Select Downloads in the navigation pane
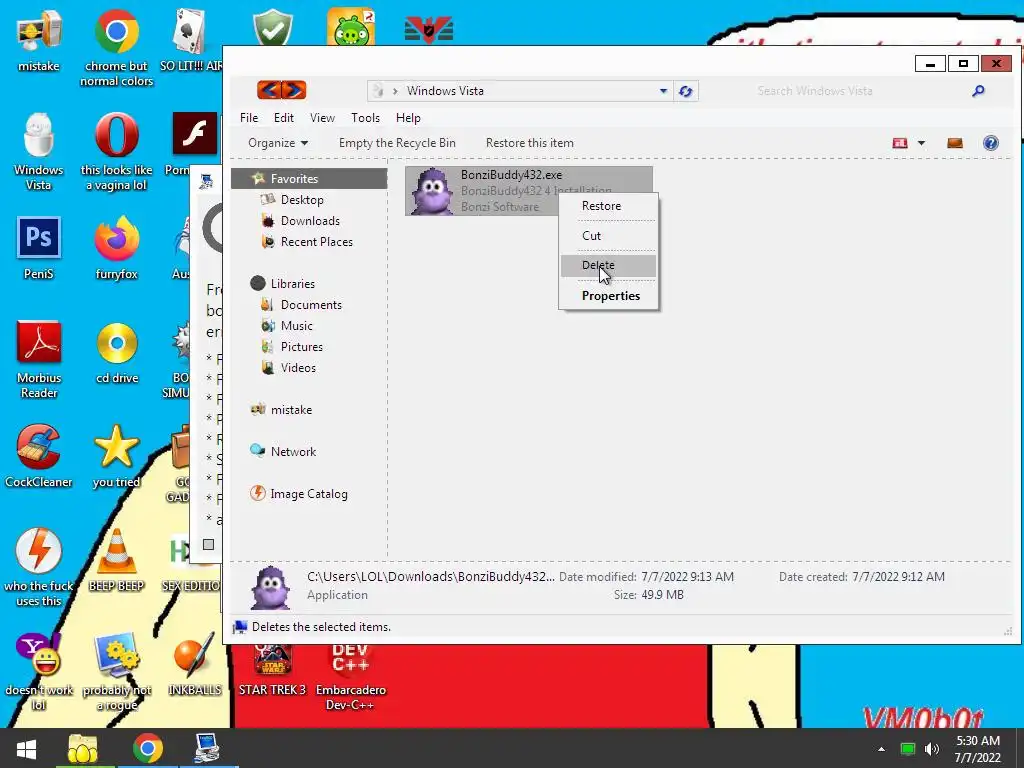The width and height of the screenshot is (1024, 768). (310, 221)
